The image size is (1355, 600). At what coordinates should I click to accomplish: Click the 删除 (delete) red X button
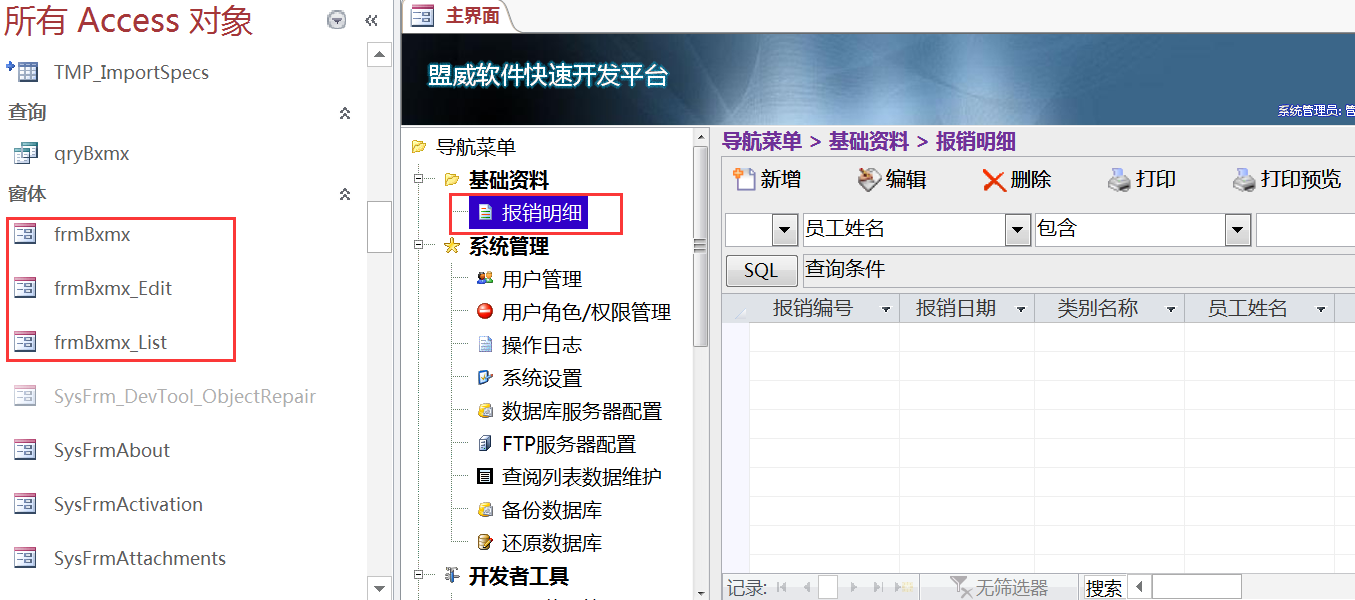click(x=1016, y=179)
